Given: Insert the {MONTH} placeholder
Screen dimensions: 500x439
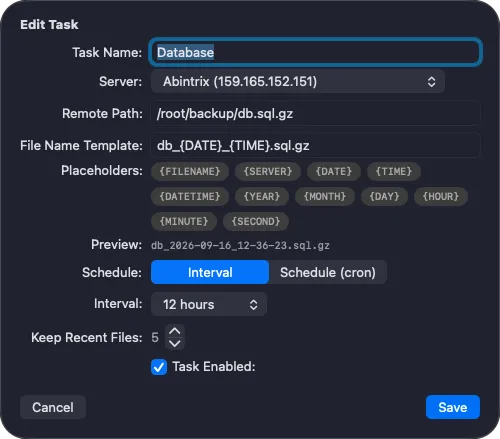Looking at the screenshot, I should tap(325, 197).
